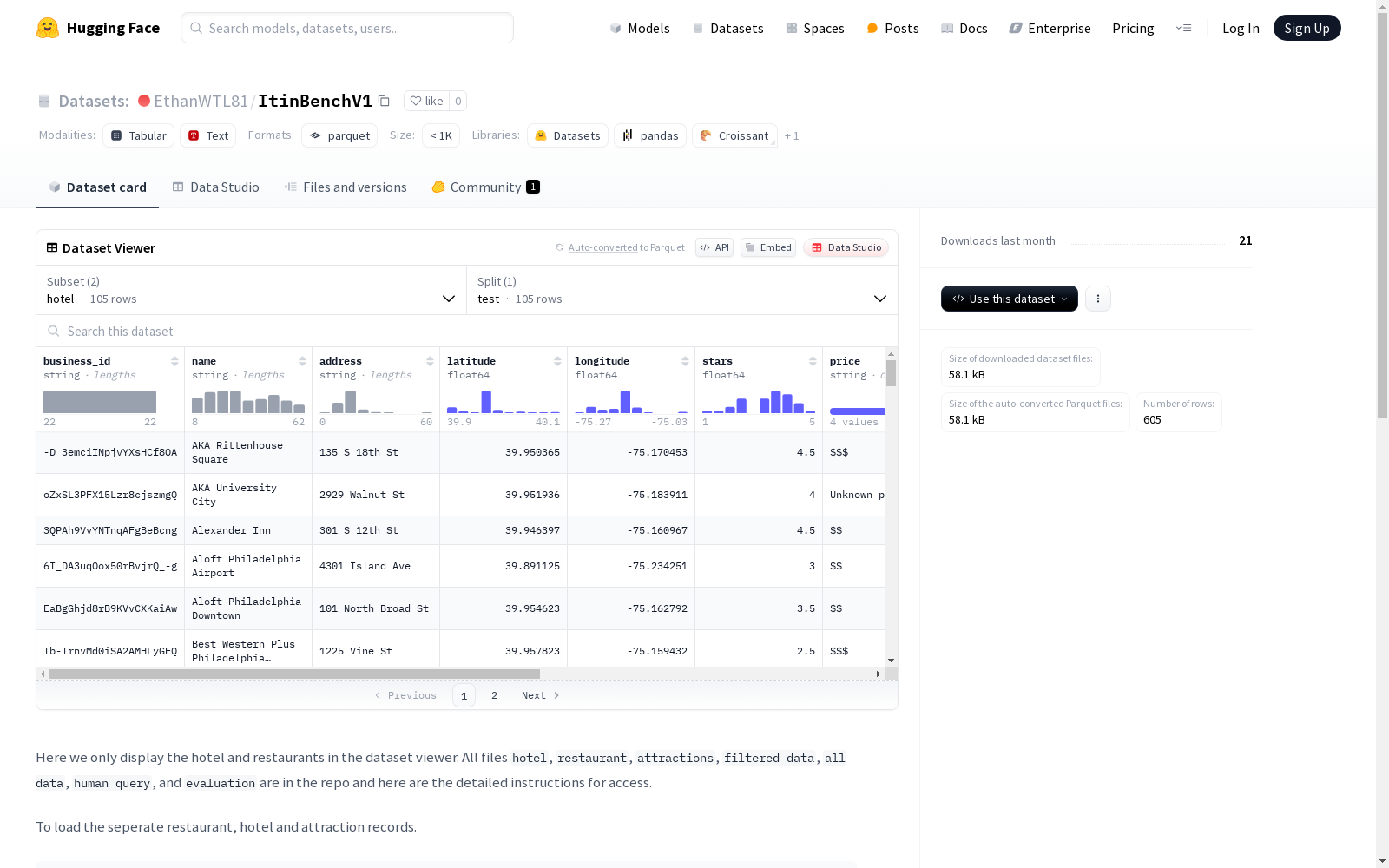Viewport: 1389px width, 868px height.
Task: Click the ItinBenchV1 dataset title
Action: (x=315, y=101)
